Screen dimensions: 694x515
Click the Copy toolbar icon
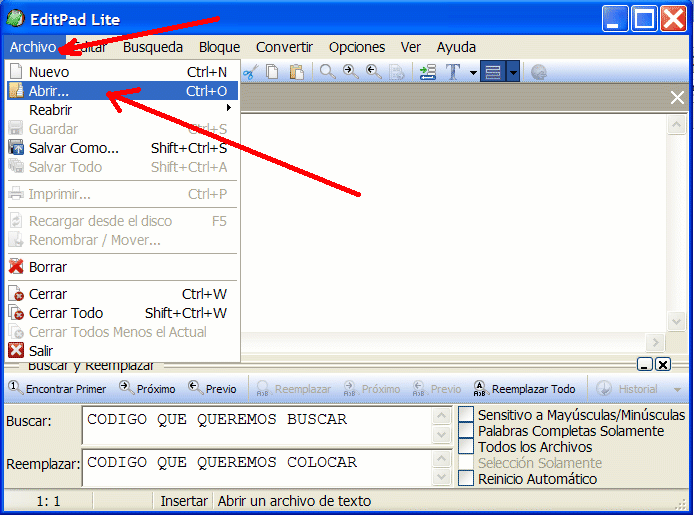tap(272, 72)
